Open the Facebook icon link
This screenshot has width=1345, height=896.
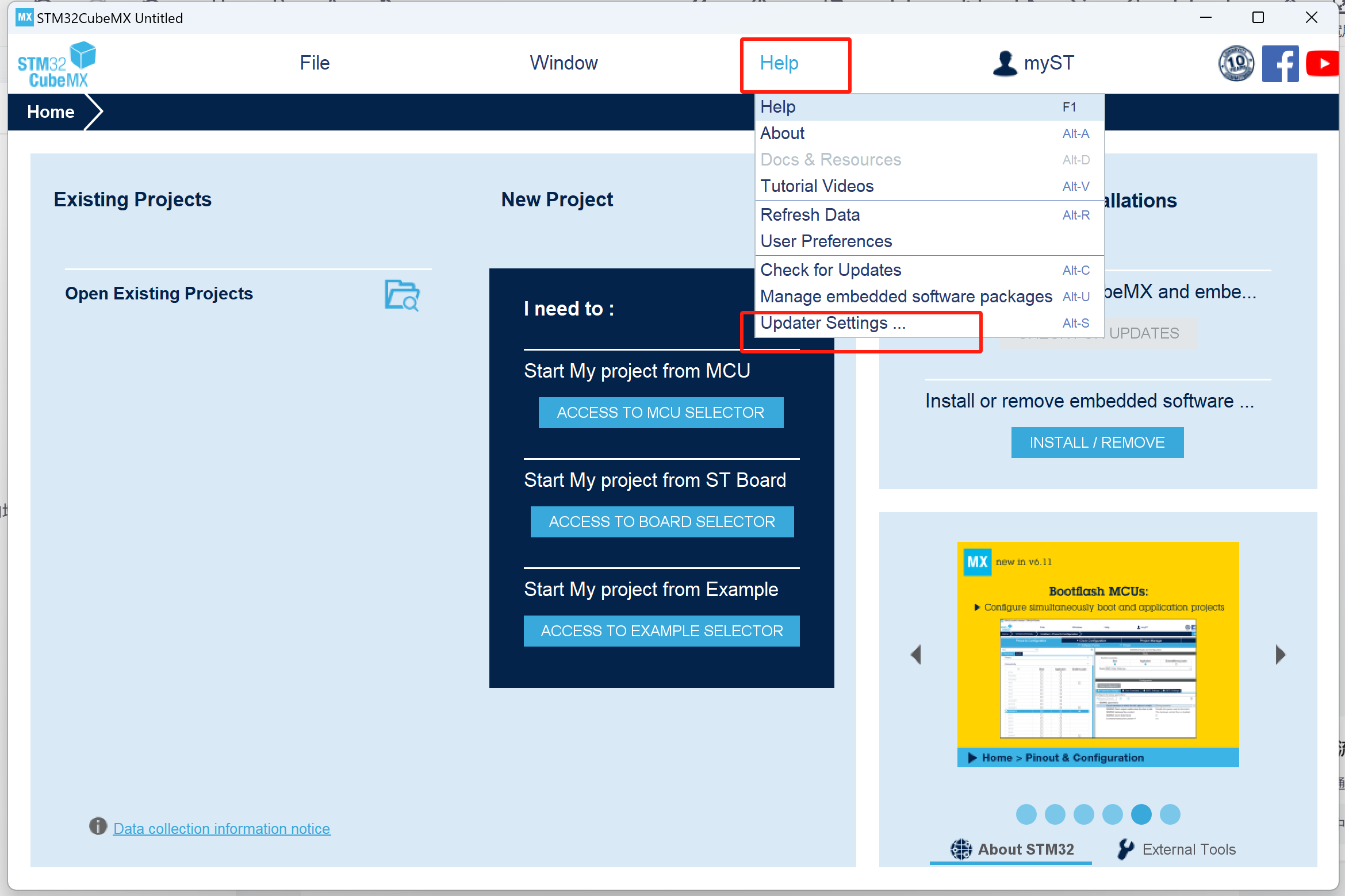pos(1280,63)
